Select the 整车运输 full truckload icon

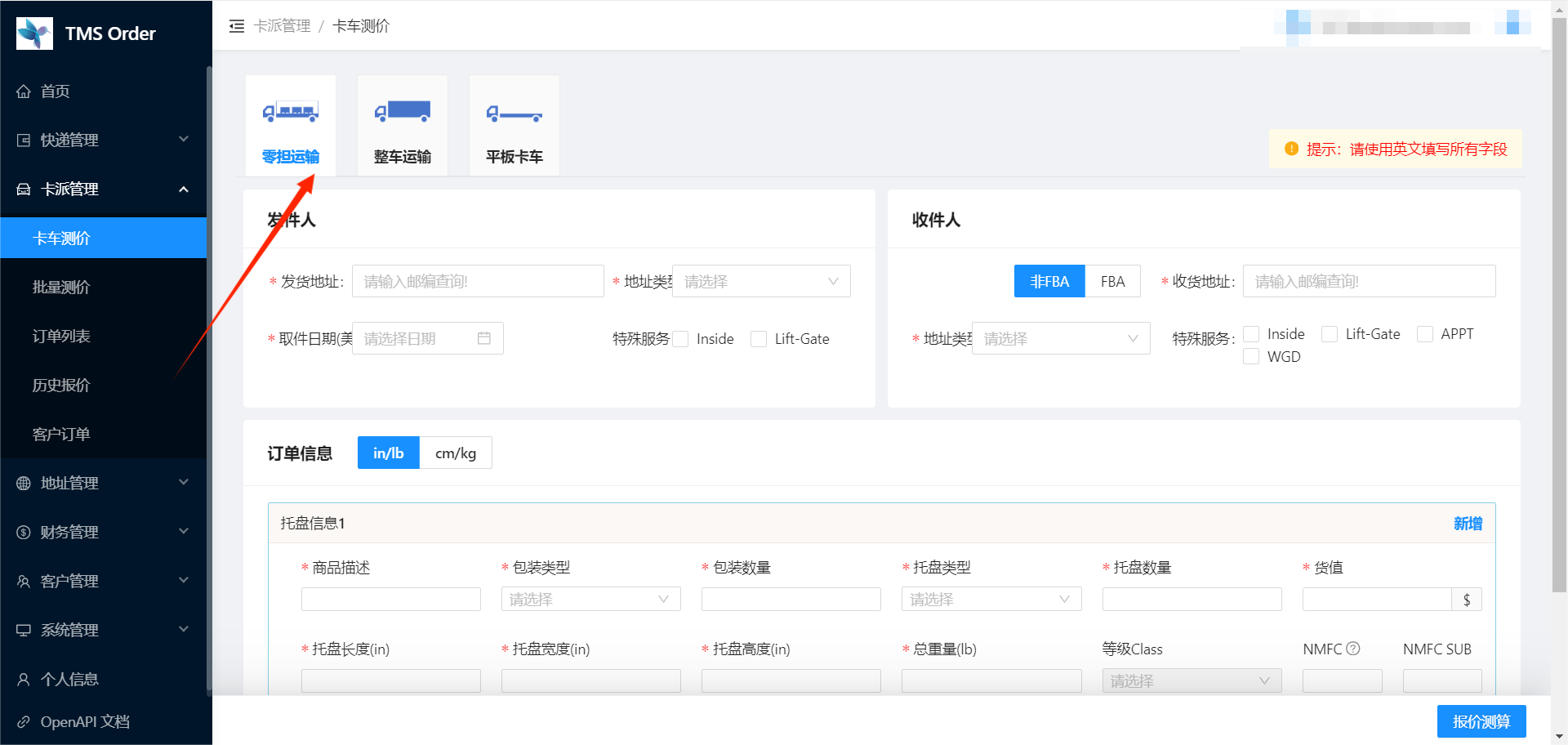402,112
